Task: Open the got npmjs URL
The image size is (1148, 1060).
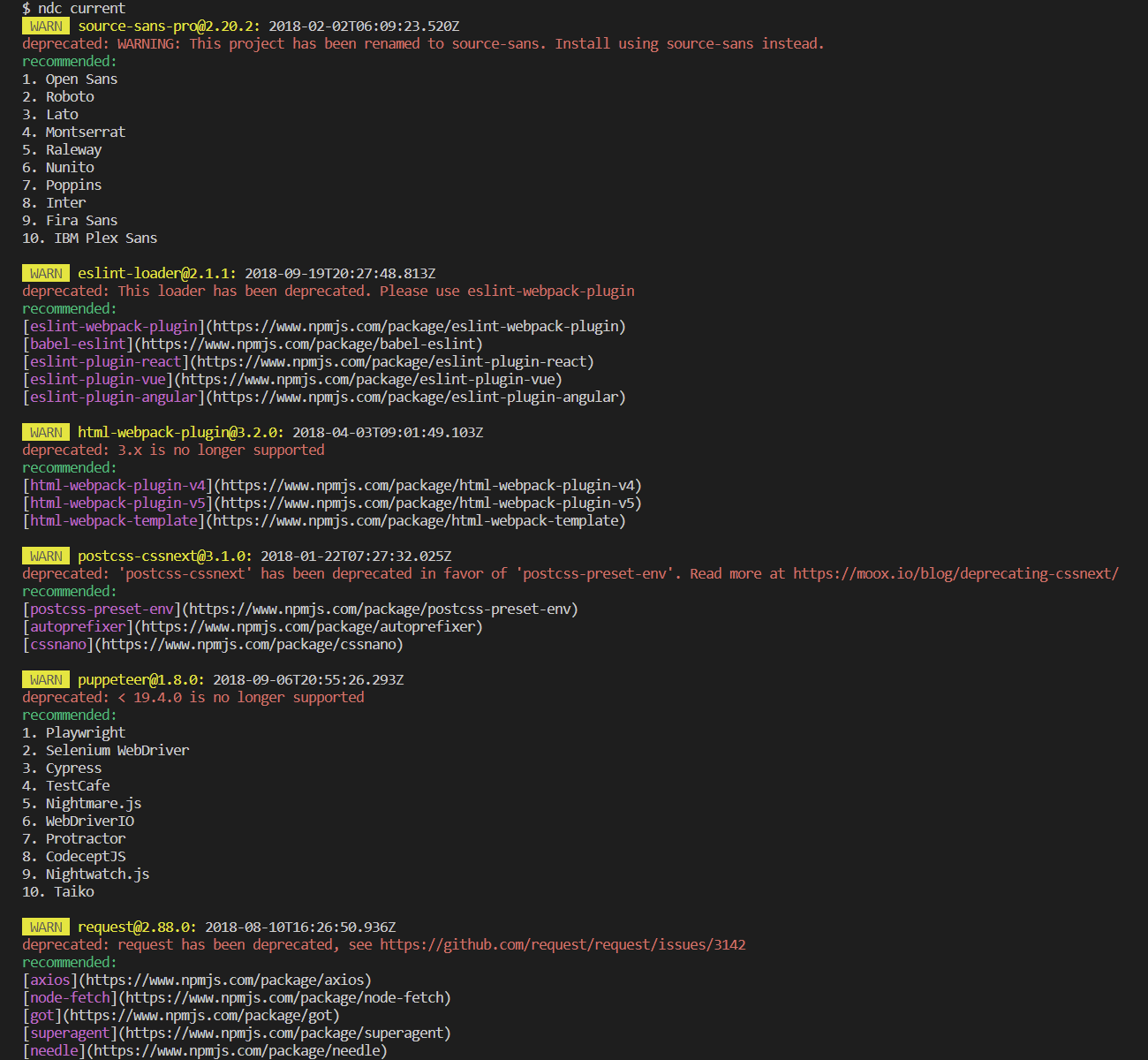Action: [x=200, y=1016]
